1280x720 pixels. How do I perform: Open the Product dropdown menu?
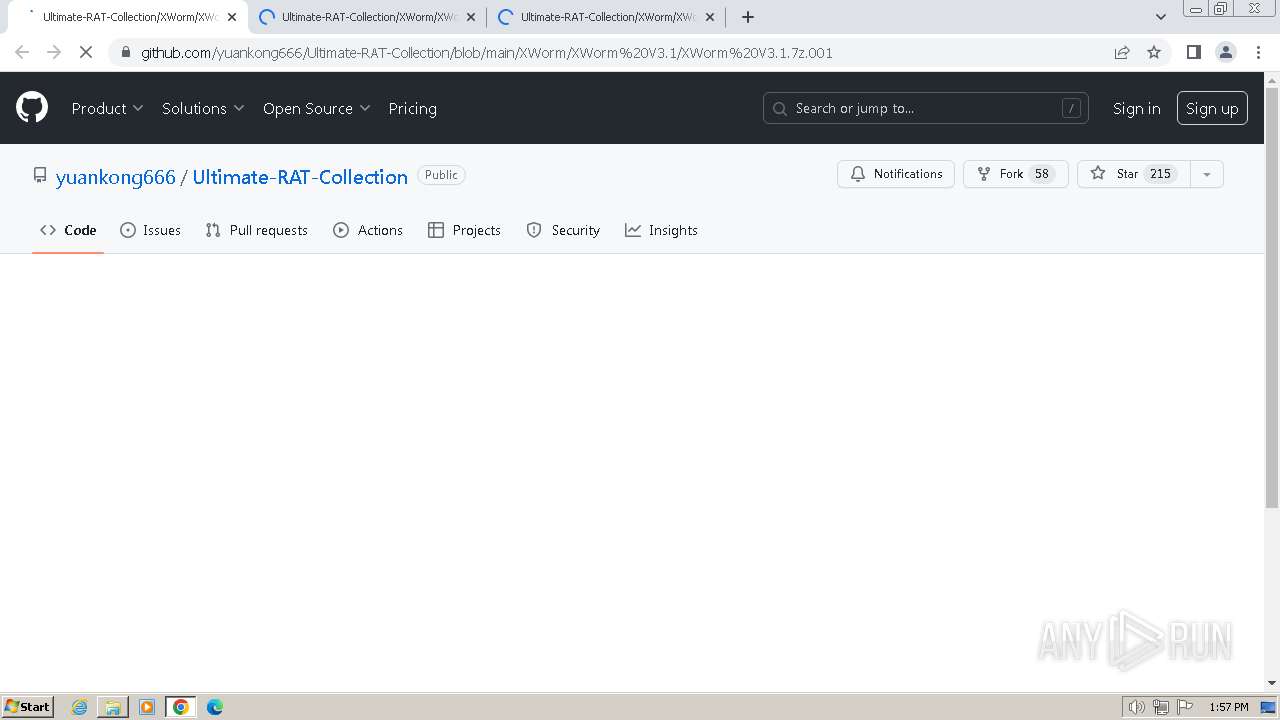[x=107, y=108]
